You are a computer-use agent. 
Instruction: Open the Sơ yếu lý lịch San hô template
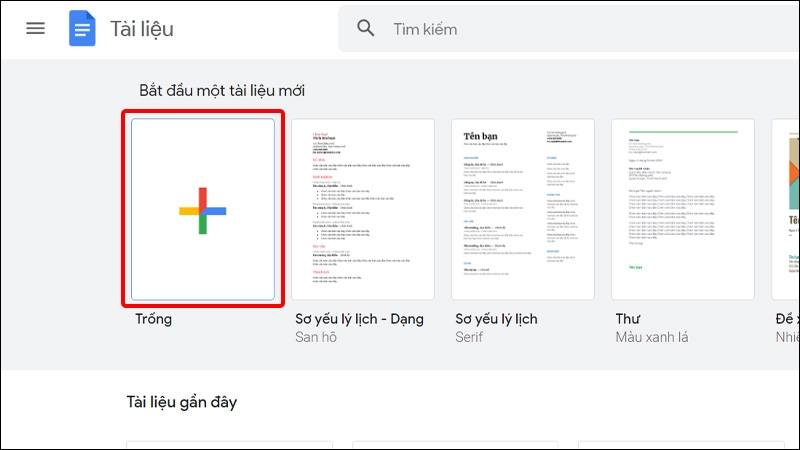click(363, 209)
